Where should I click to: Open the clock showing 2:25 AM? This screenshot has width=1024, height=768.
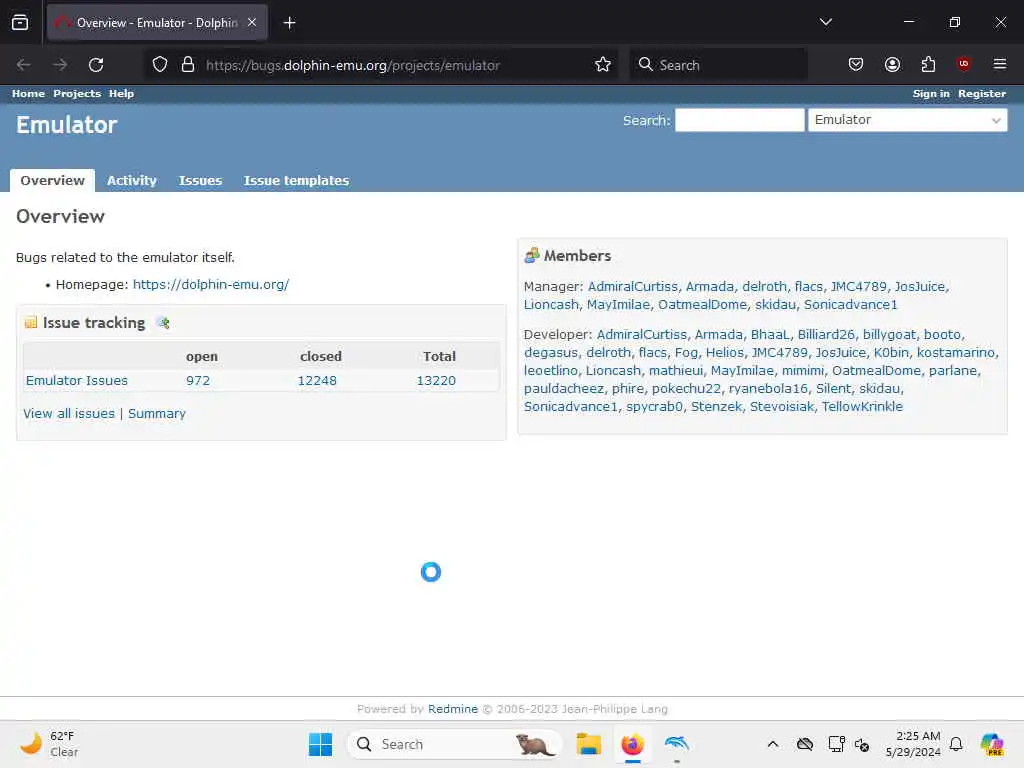tap(913, 744)
